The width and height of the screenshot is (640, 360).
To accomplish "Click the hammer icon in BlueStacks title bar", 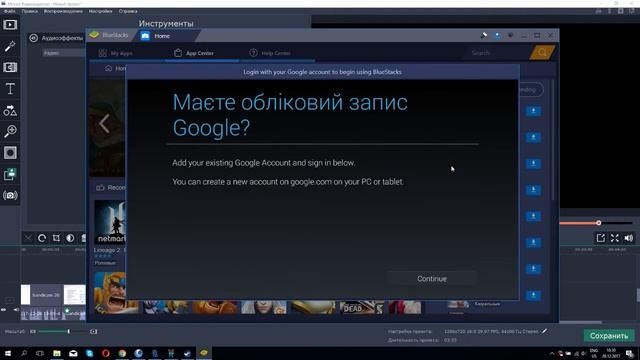I will pyautogui.click(x=484, y=36).
